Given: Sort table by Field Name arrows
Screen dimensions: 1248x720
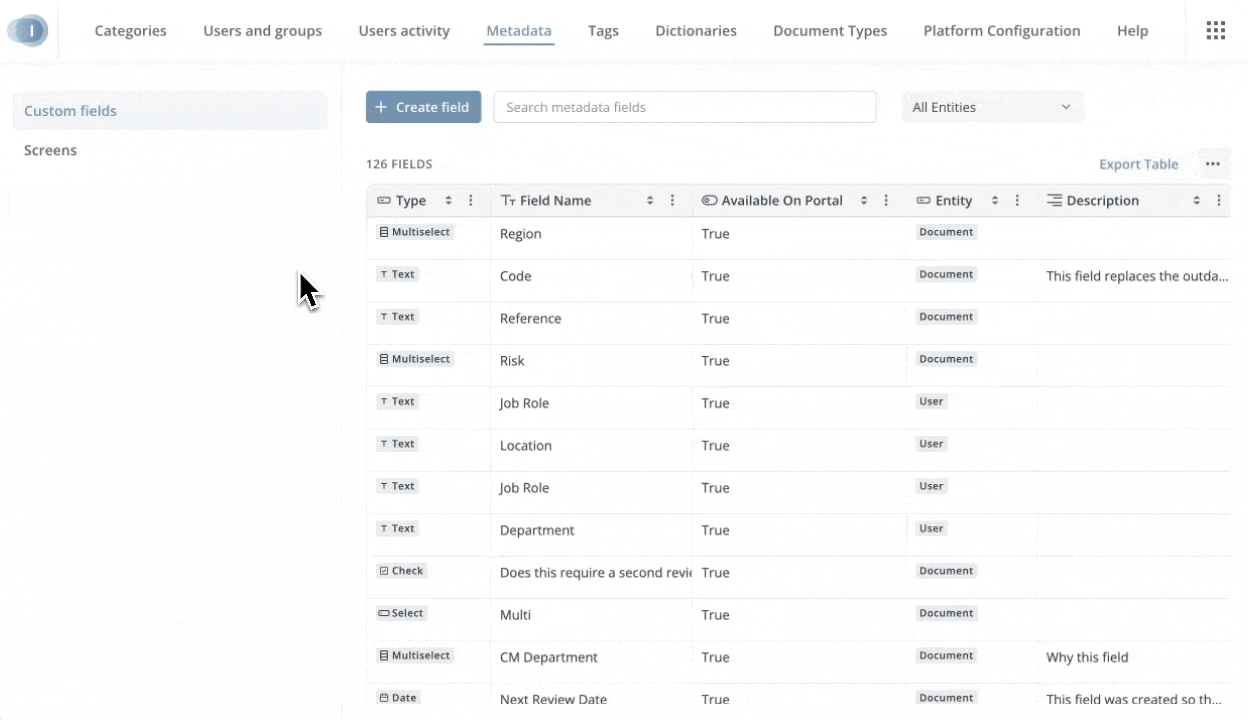Looking at the screenshot, I should pos(650,201).
